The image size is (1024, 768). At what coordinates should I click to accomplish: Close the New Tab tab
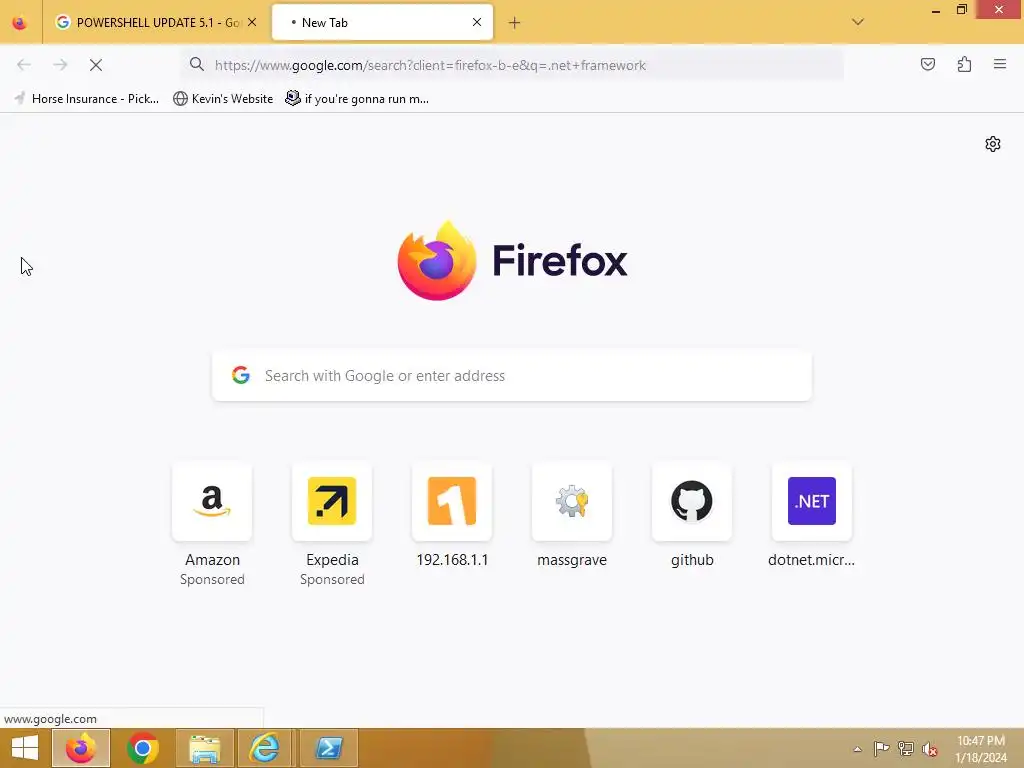click(477, 22)
